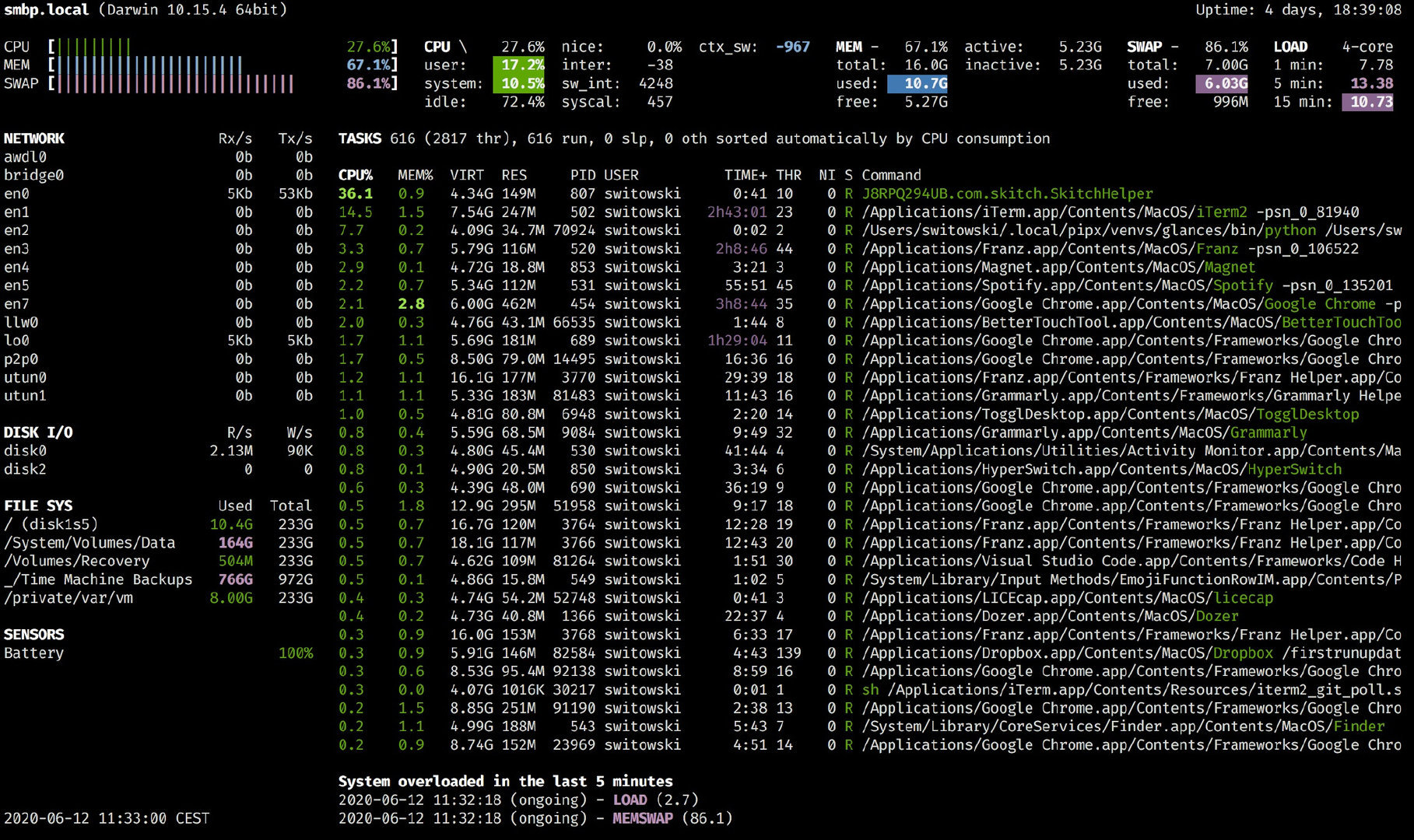Click the CPU% column header
Screen dimensions: 1414x840
coord(355,175)
